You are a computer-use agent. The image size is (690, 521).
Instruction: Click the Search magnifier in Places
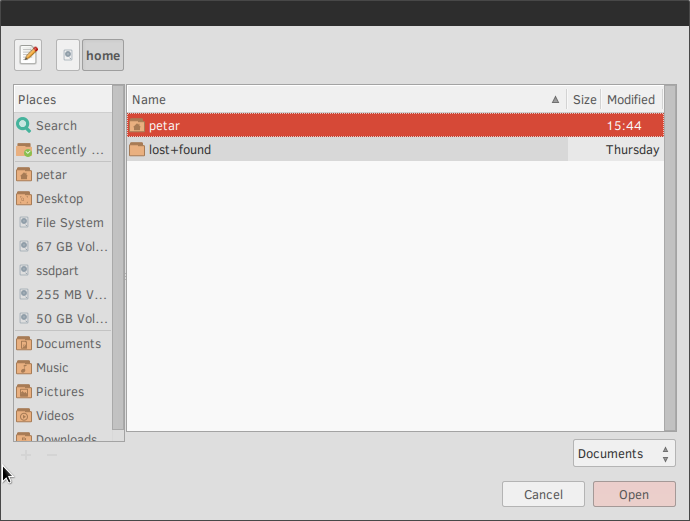coord(25,126)
